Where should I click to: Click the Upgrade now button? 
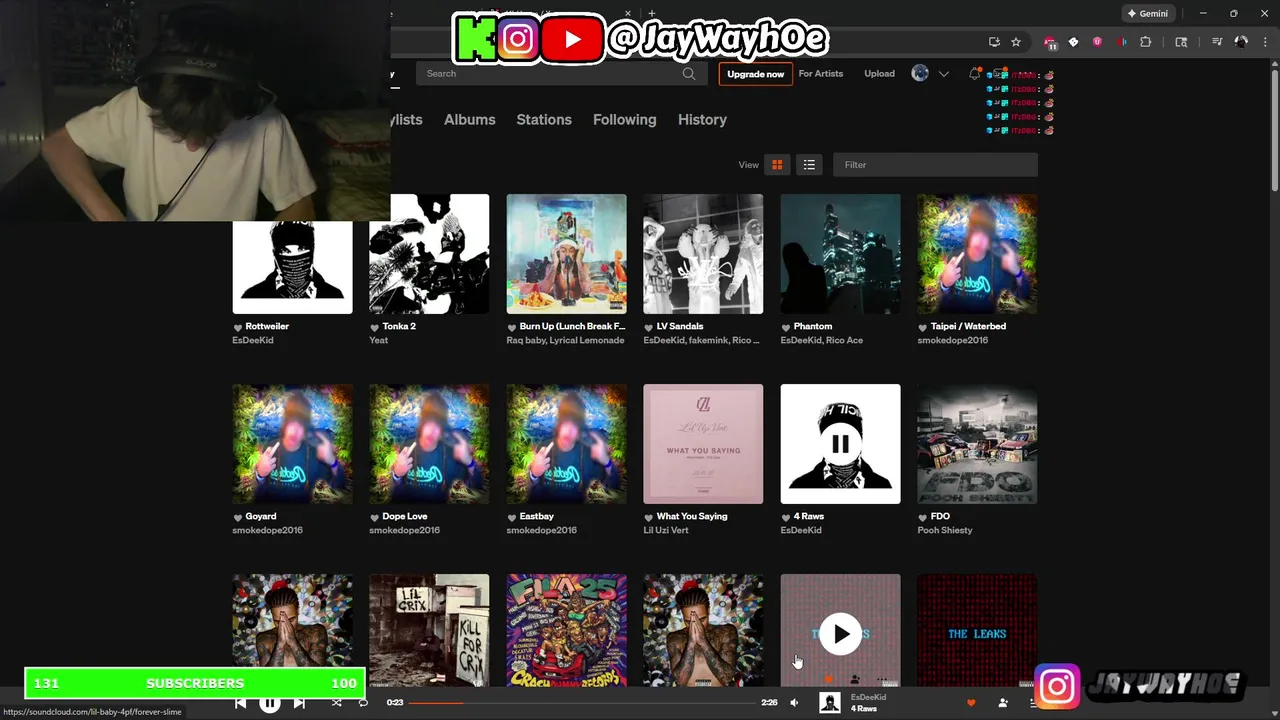coord(755,74)
